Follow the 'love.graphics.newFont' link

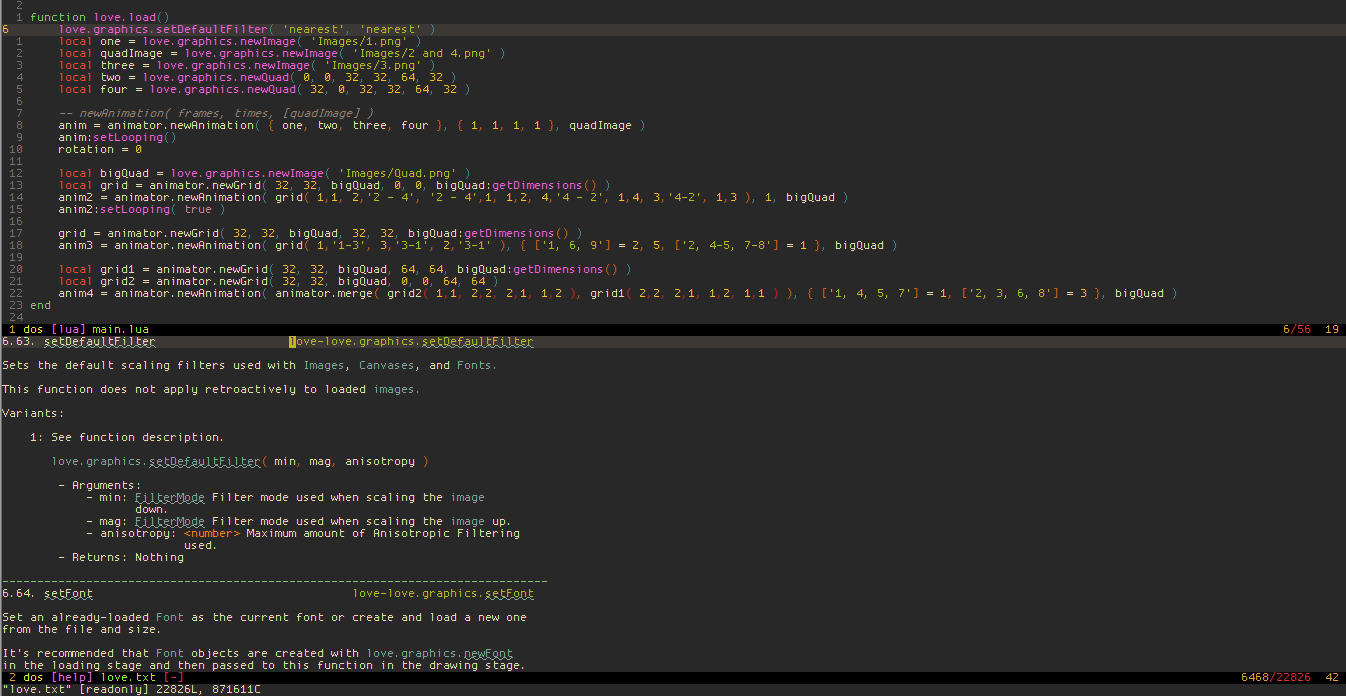tap(439, 654)
